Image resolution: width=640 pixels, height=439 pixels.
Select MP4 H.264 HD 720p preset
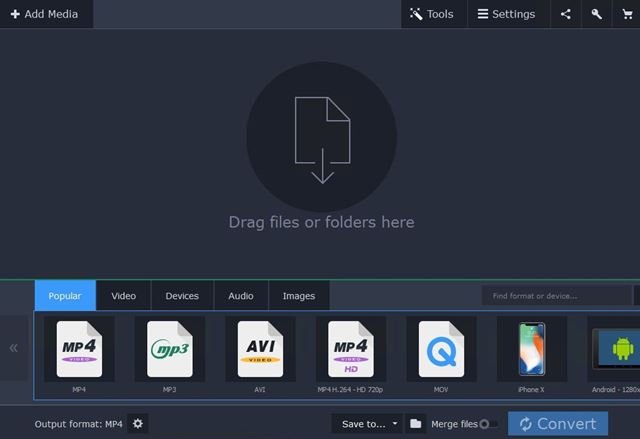[351, 351]
